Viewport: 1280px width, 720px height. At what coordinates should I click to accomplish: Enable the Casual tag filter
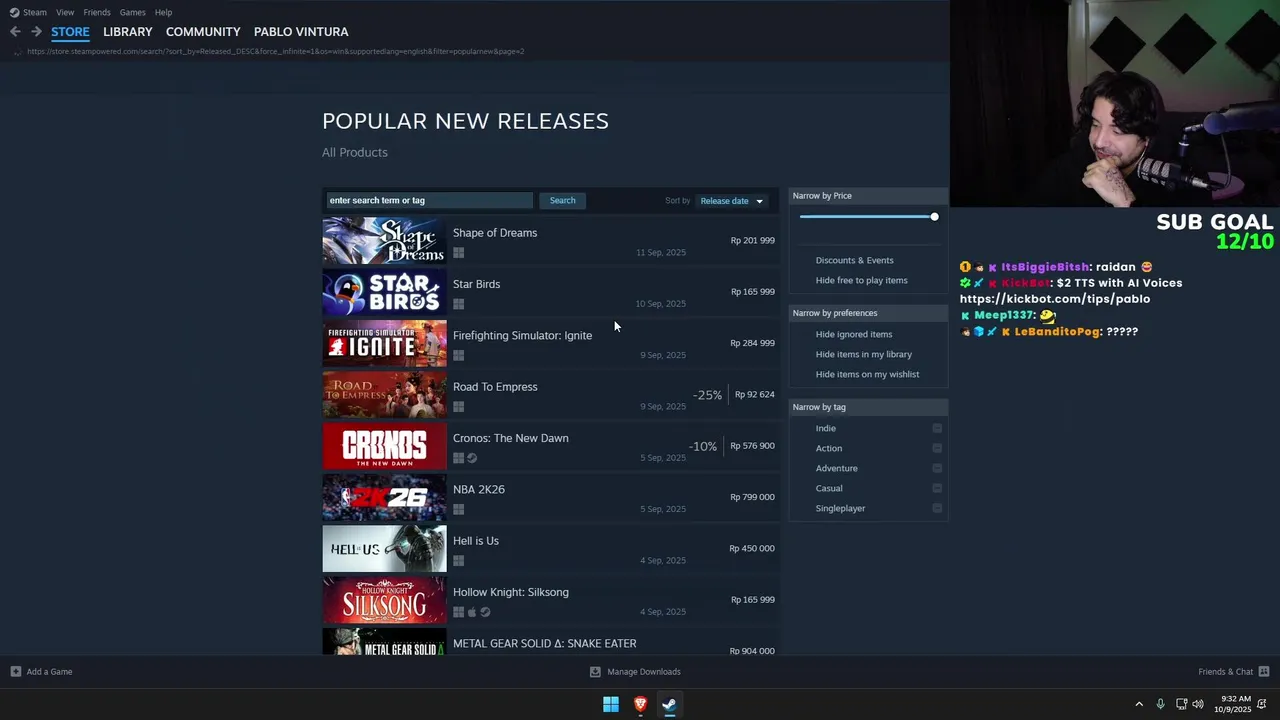point(828,488)
